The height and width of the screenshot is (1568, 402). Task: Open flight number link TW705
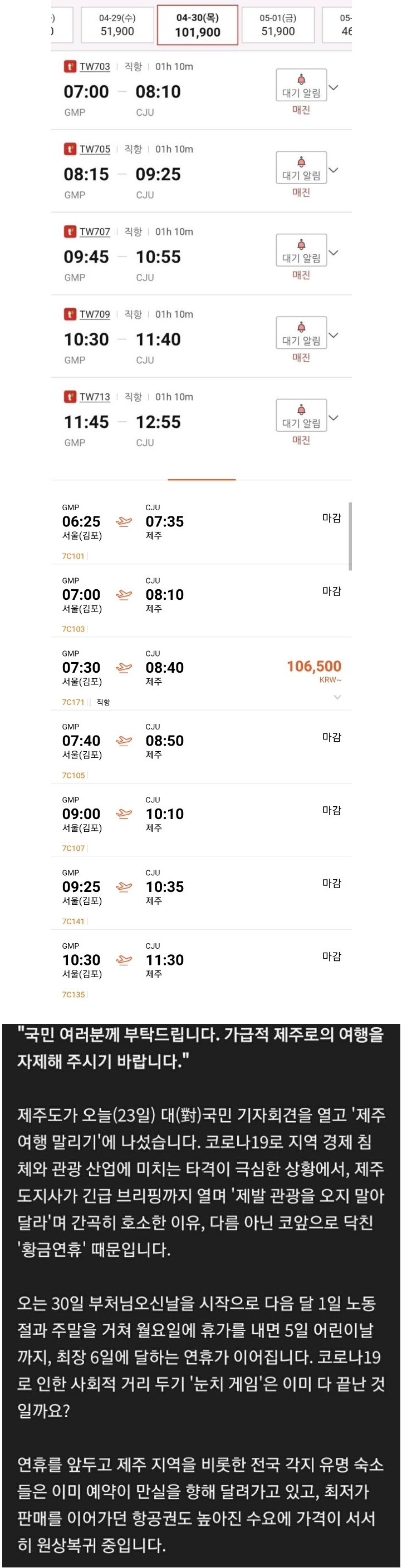click(x=95, y=149)
